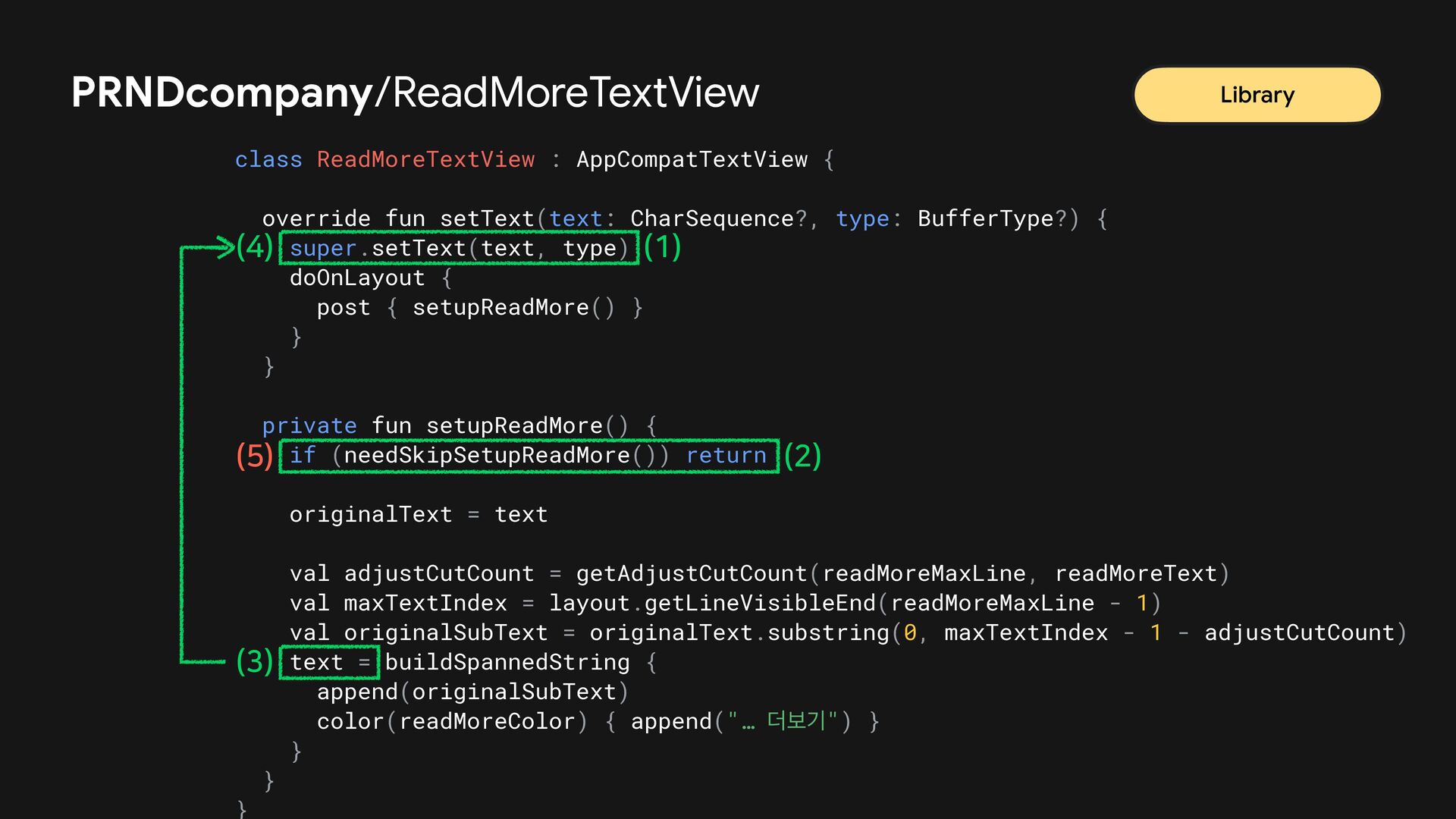Click the yellow Library badge

(1257, 95)
